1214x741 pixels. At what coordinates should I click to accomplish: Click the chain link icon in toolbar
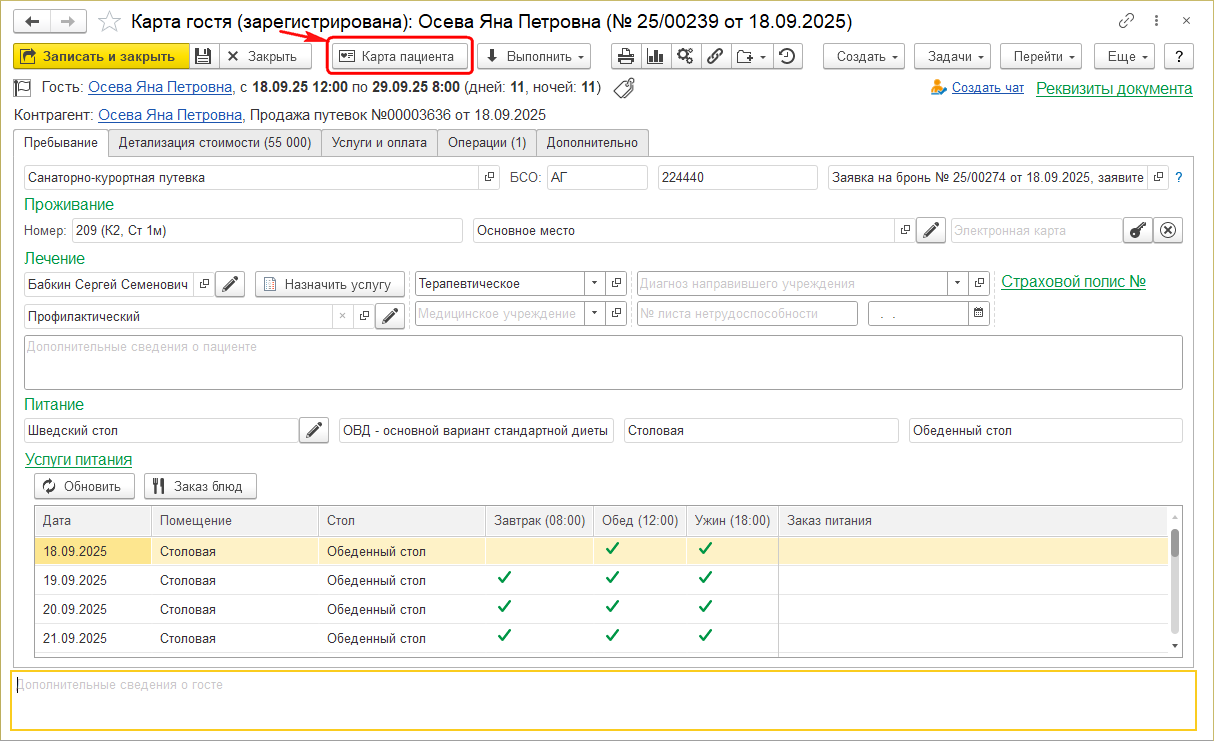[715, 57]
